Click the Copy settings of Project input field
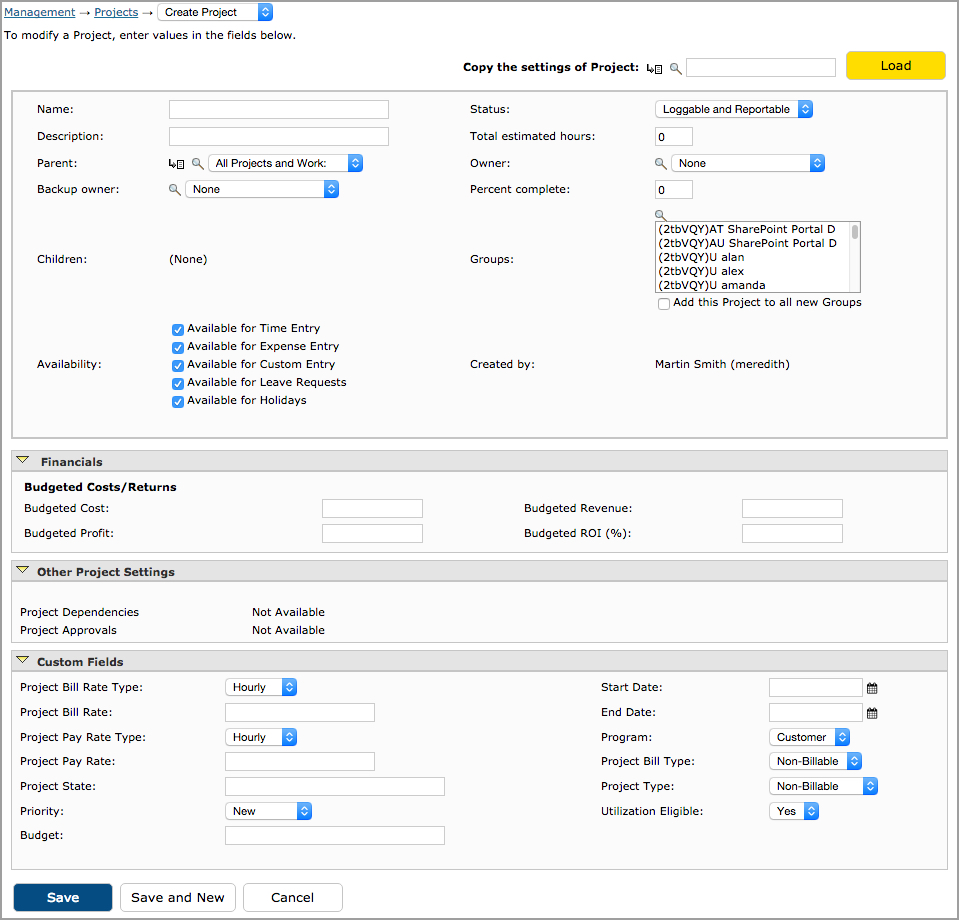Viewport: 959px width, 920px height. pos(761,67)
